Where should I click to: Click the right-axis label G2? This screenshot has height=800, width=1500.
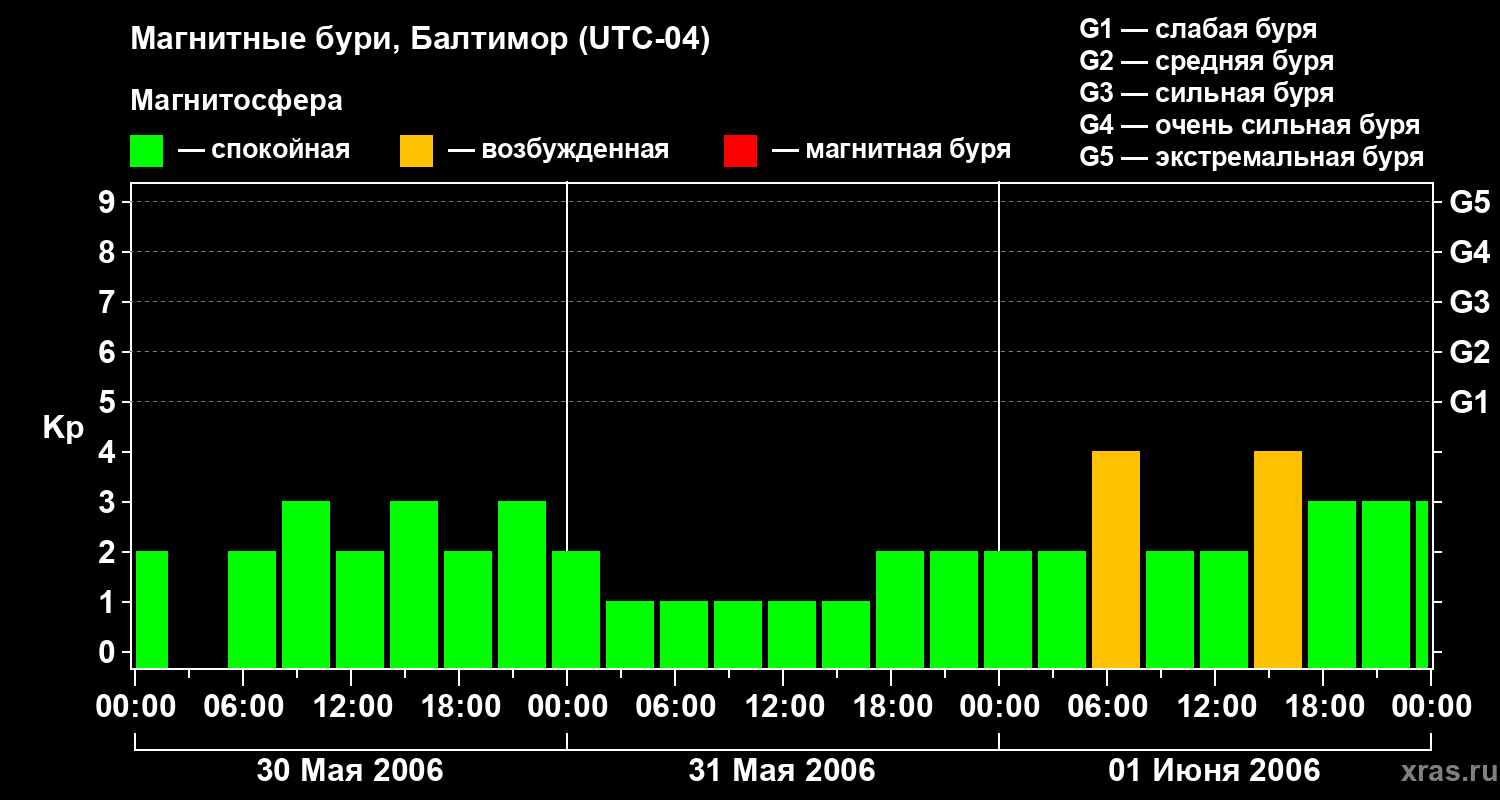(x=1469, y=352)
